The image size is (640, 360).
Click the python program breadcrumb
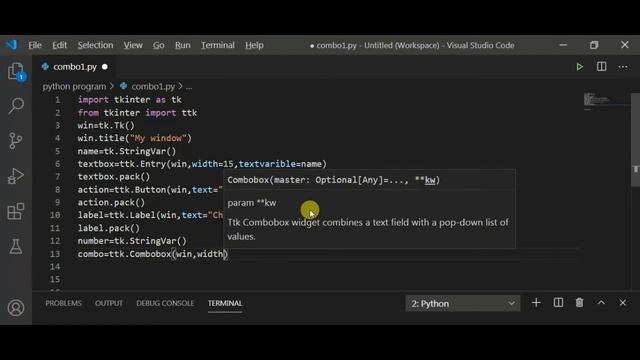coord(74,87)
